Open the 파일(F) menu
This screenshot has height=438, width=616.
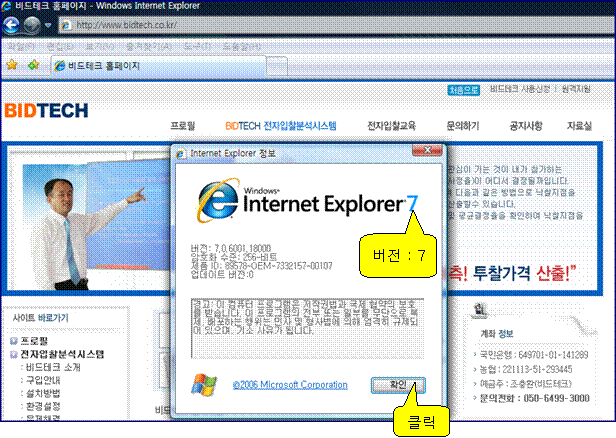[21, 46]
